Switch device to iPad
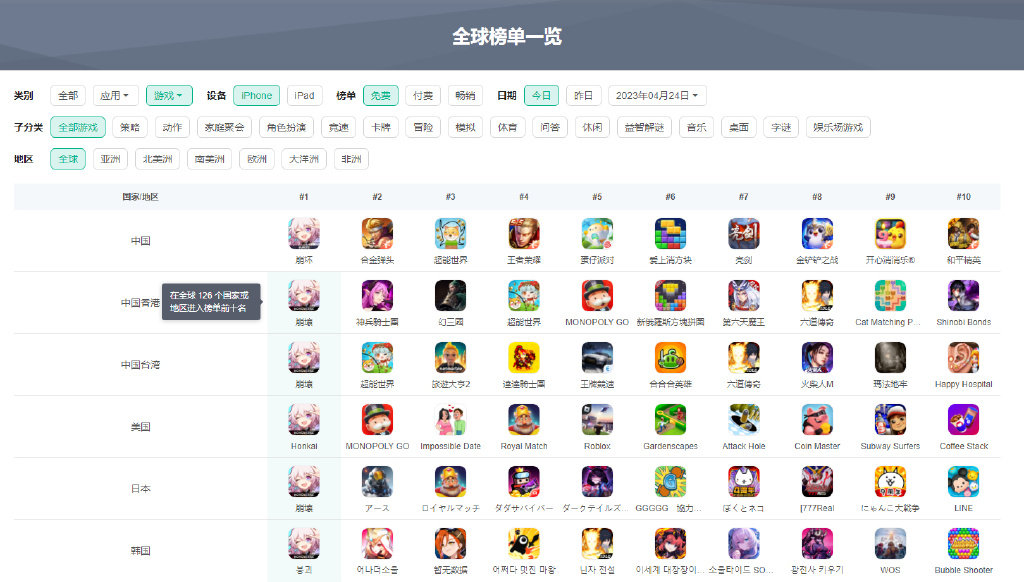The height and width of the screenshot is (582, 1024). tap(305, 96)
